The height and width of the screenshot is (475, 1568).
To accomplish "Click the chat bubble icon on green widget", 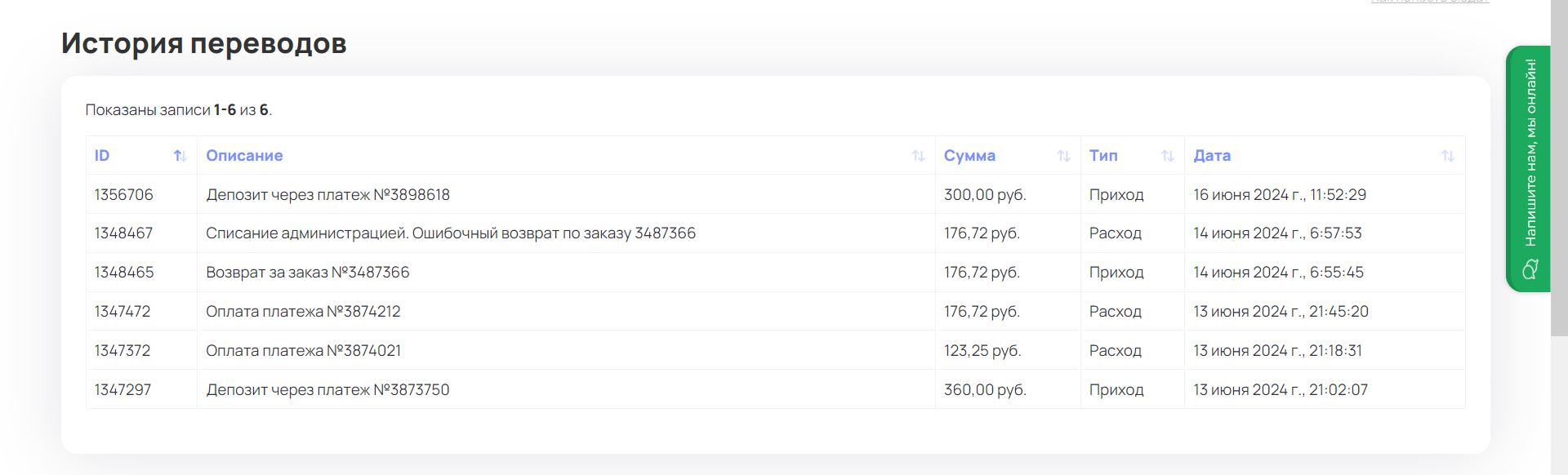I will tap(1530, 269).
